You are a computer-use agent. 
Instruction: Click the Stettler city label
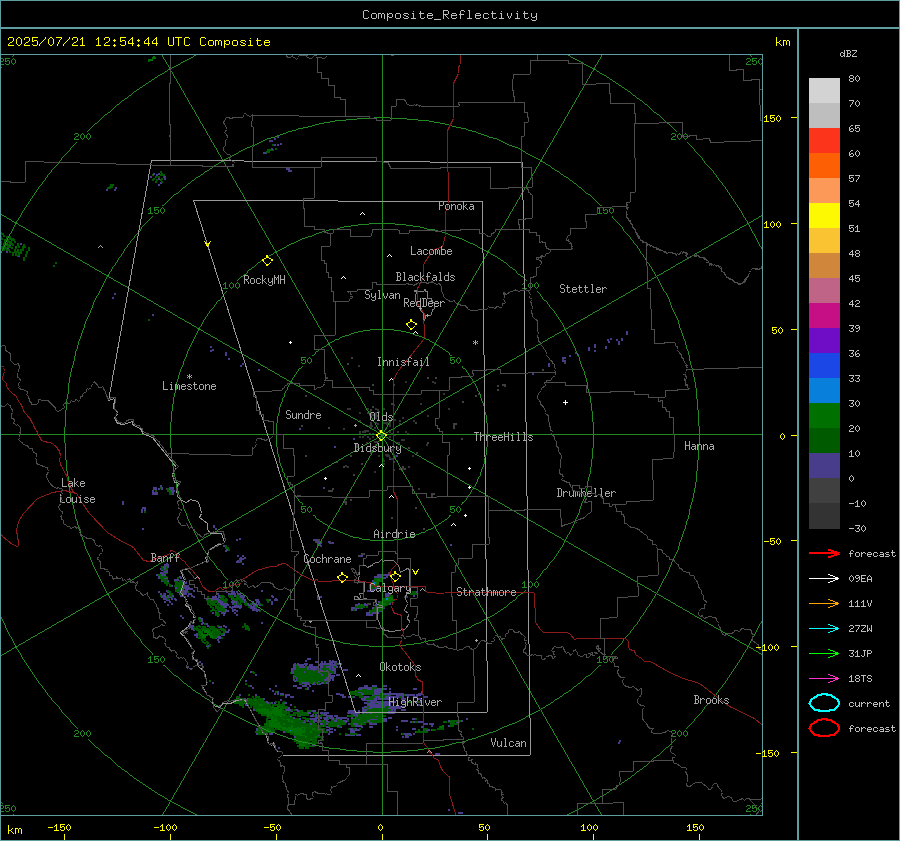tap(583, 289)
